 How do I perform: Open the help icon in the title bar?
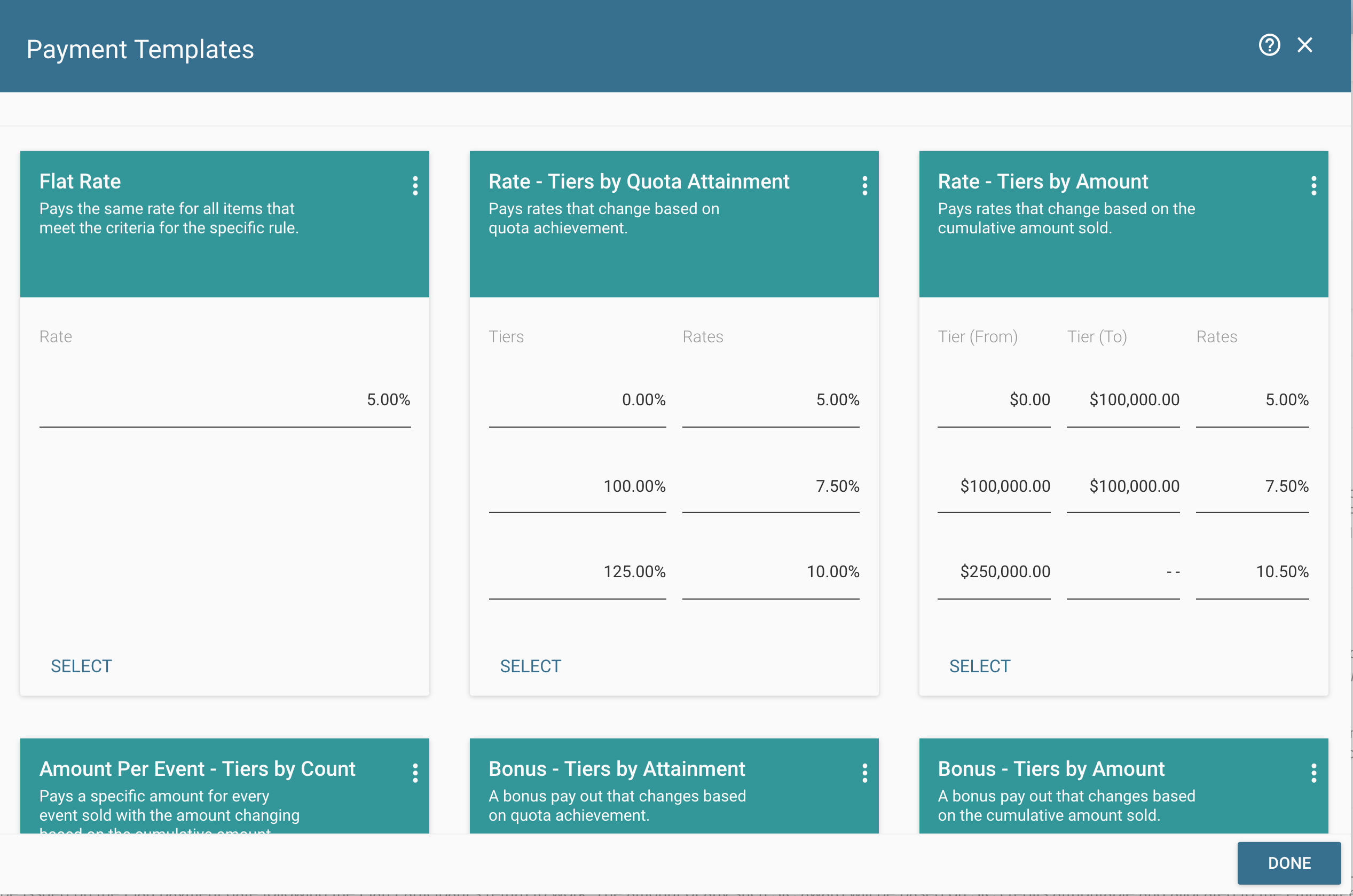(x=1269, y=45)
